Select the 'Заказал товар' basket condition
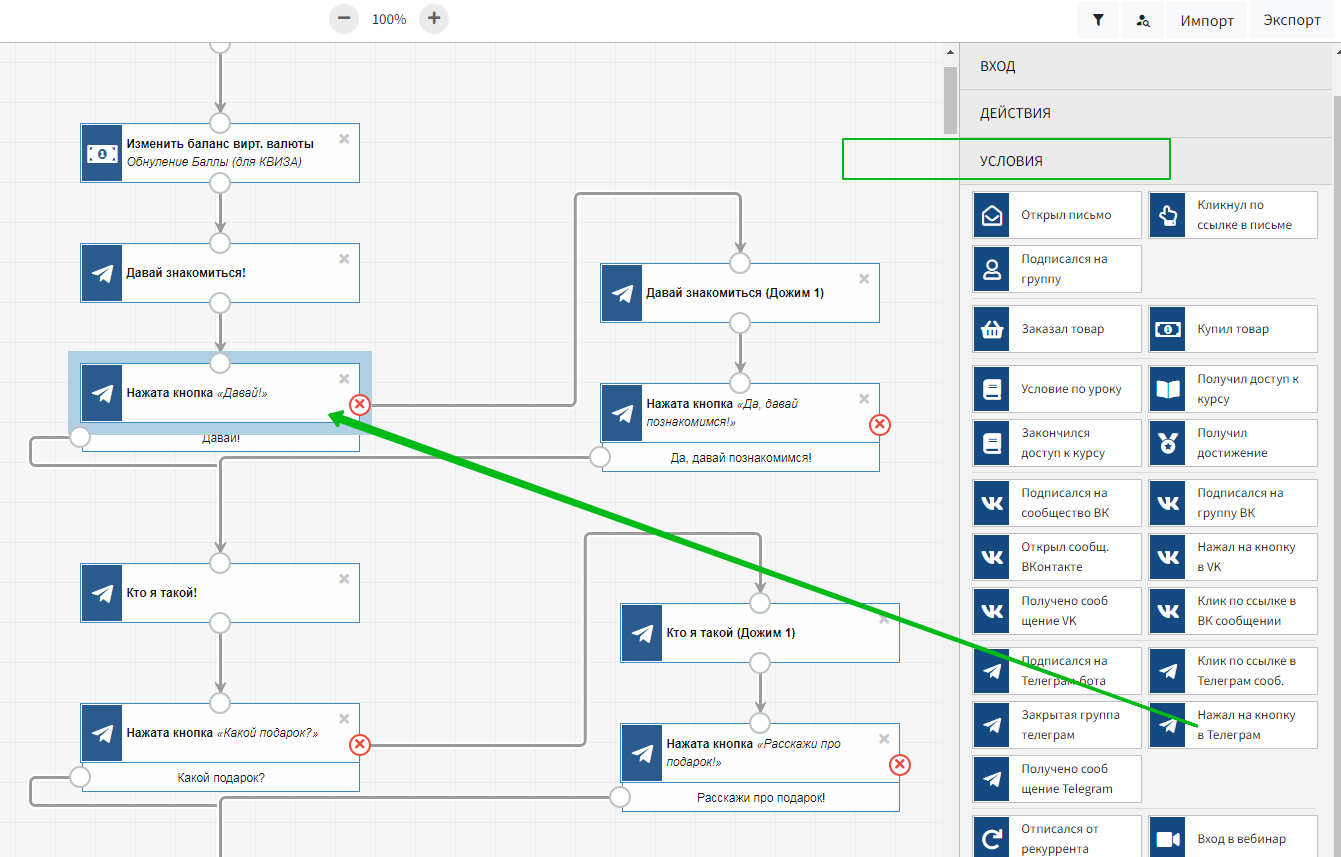1341x857 pixels. pyautogui.click(x=1056, y=329)
